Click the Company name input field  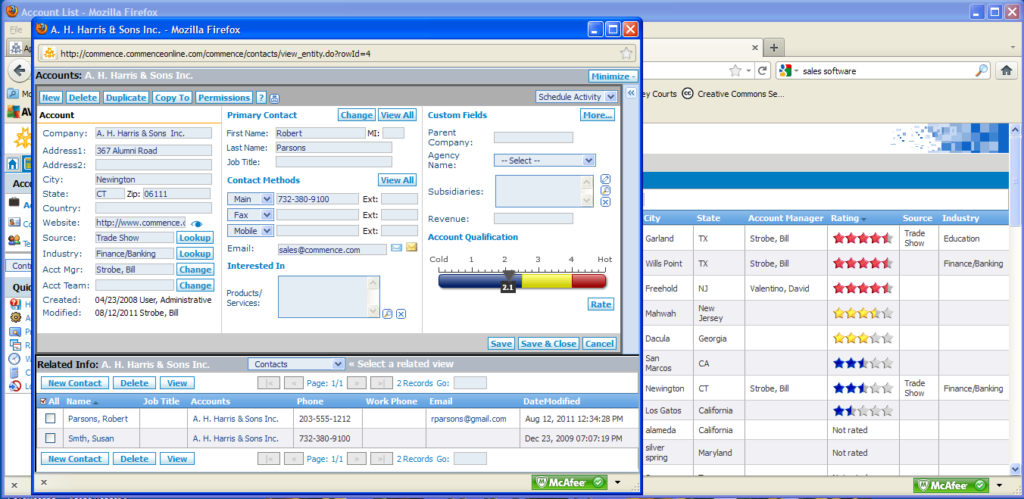coord(153,133)
